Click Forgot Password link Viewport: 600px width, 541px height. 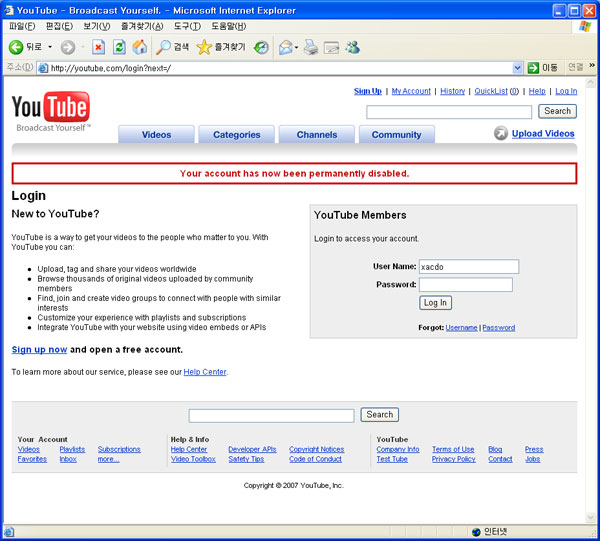(499, 328)
